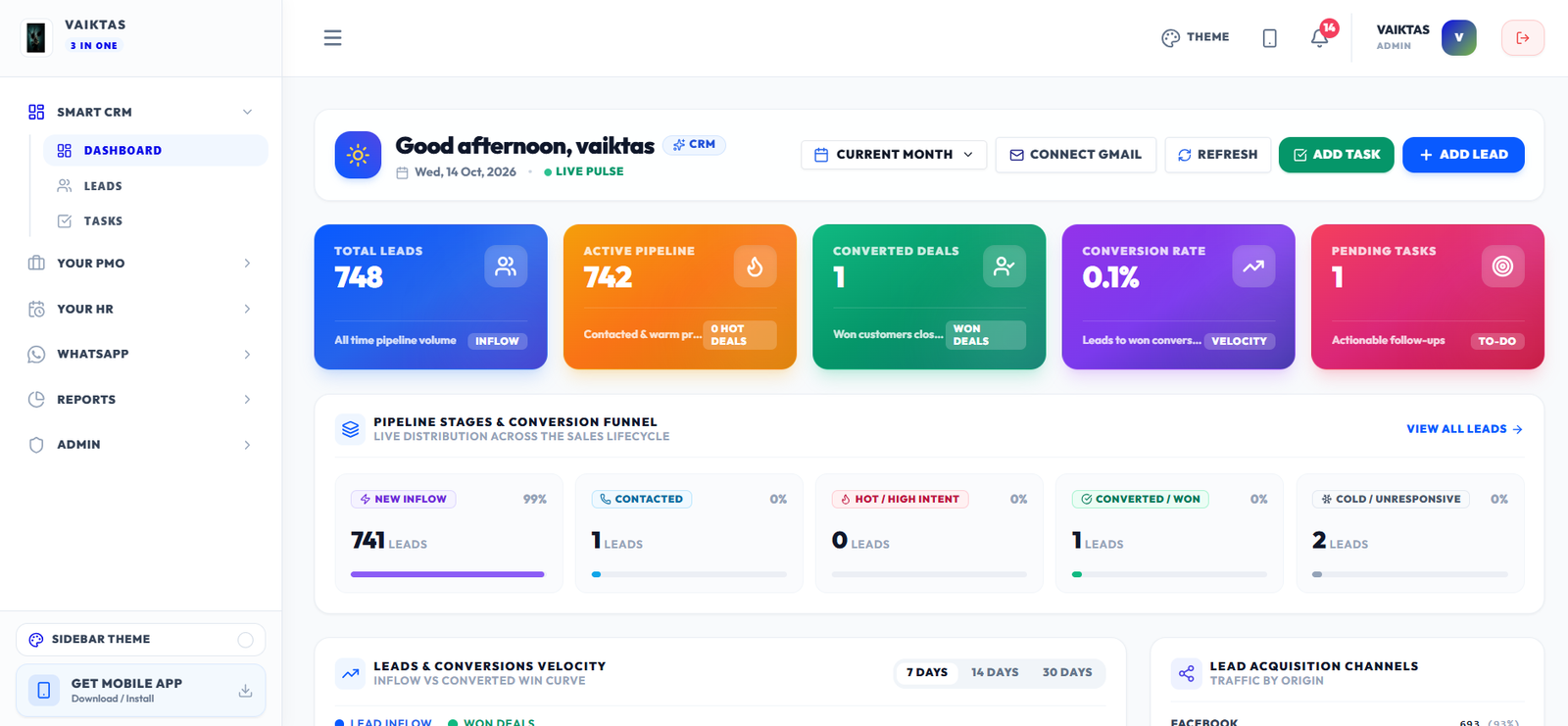Switch to the 7 Days tab
The height and width of the screenshot is (726, 1568).
click(927, 672)
